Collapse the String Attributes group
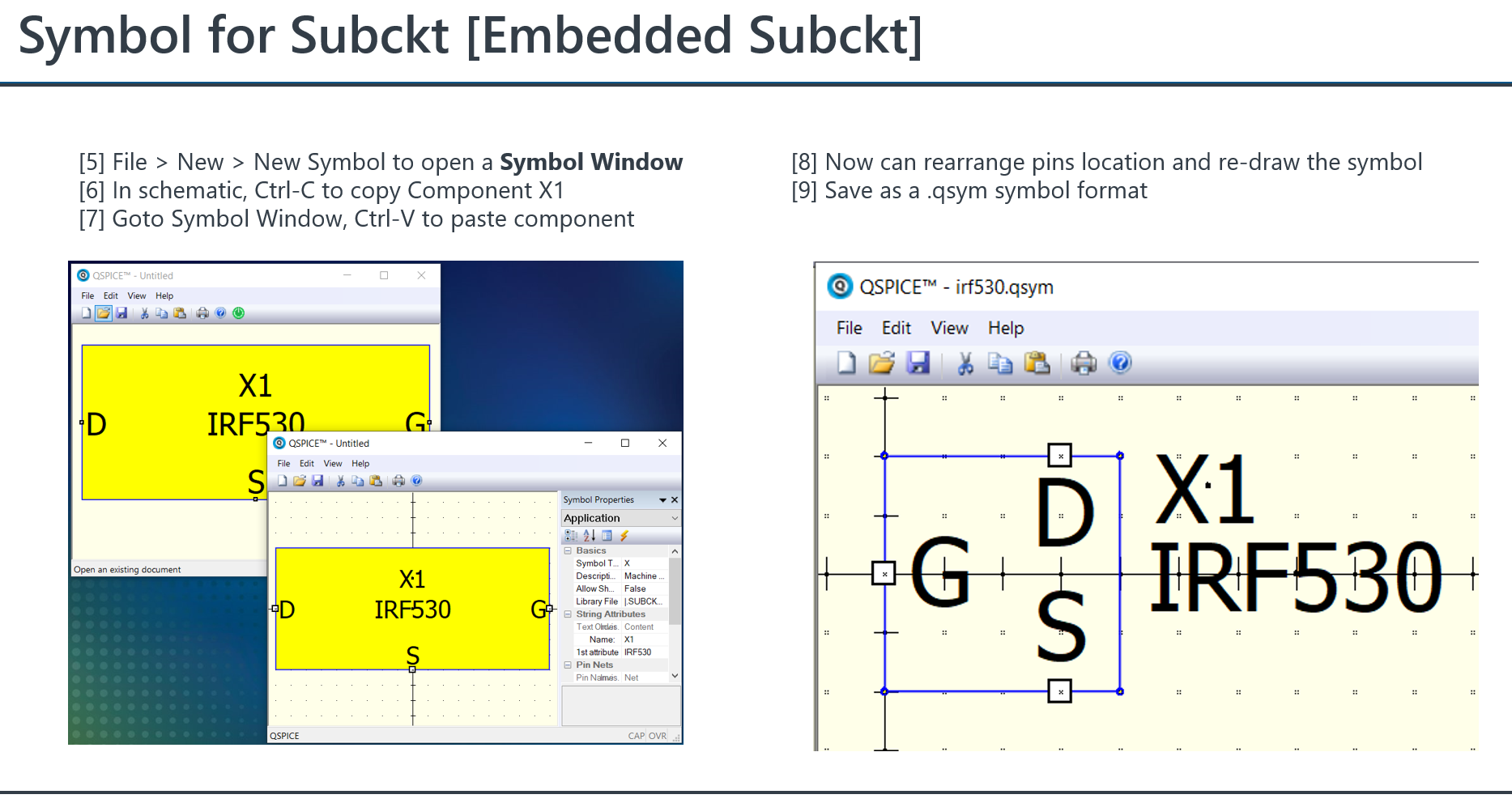The image size is (1512, 803). (x=568, y=614)
